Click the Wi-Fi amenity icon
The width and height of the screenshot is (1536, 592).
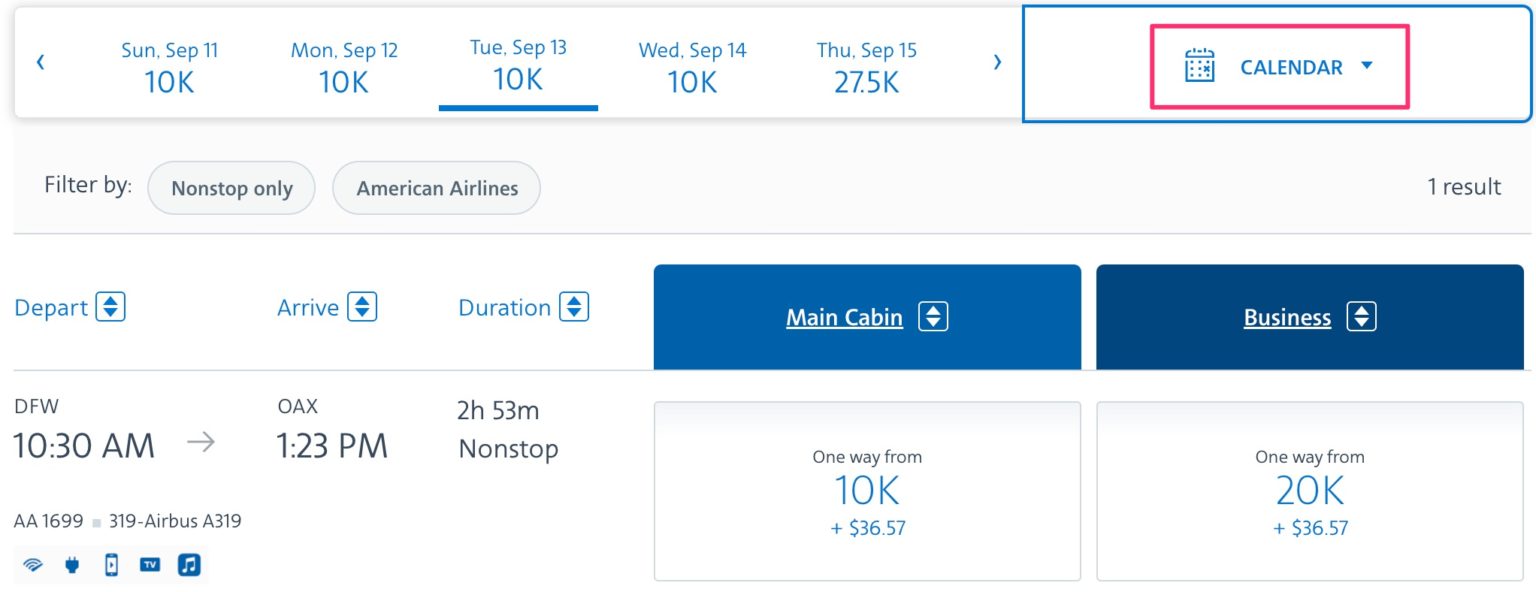point(33,564)
